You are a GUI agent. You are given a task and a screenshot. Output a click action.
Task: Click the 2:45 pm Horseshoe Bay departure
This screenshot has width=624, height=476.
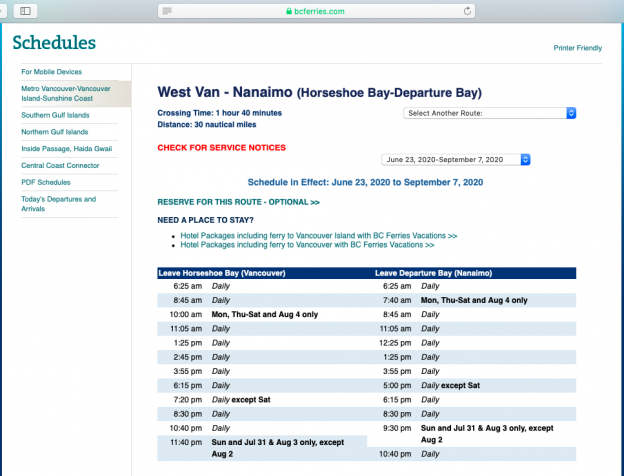tap(187, 357)
